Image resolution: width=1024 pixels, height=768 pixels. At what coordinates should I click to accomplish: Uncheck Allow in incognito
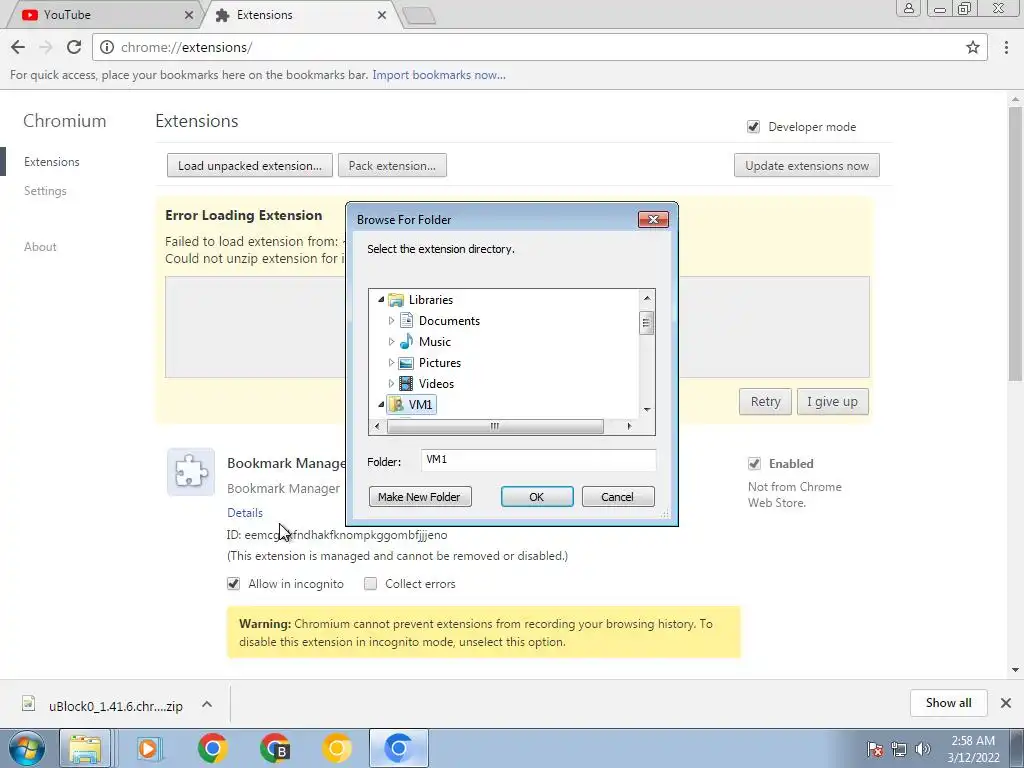point(233,584)
